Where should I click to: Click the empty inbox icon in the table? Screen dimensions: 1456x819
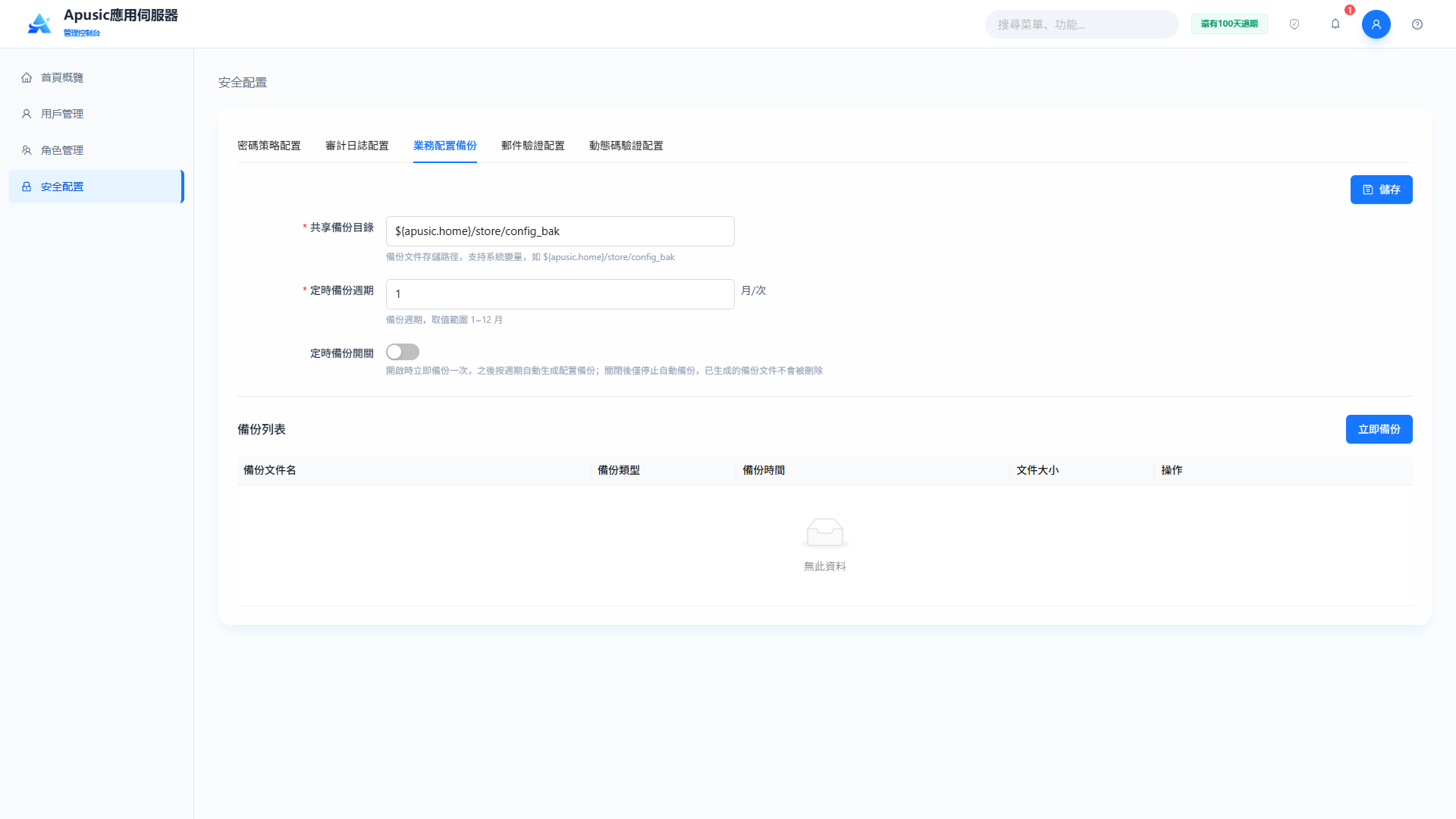pos(825,533)
